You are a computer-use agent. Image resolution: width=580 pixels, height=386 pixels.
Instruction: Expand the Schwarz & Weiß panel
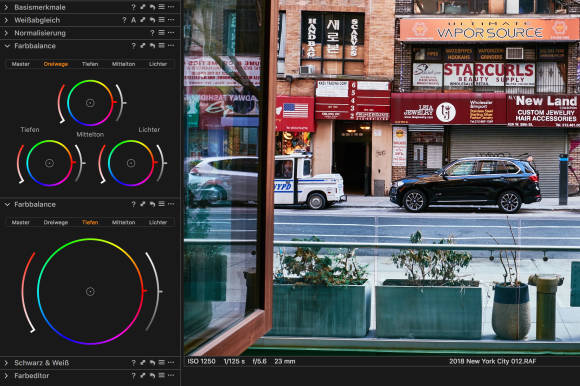(6, 363)
